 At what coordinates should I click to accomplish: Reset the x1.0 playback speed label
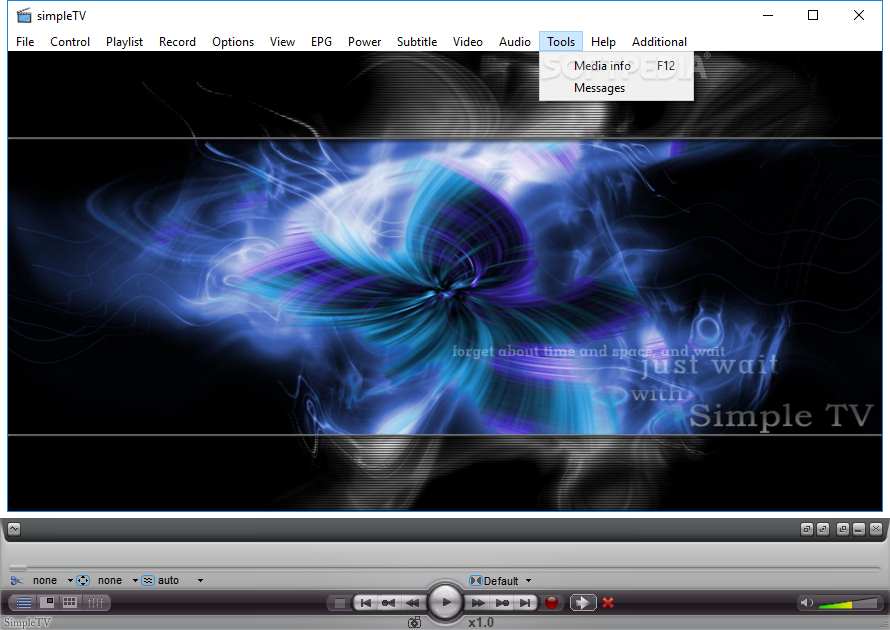click(481, 623)
